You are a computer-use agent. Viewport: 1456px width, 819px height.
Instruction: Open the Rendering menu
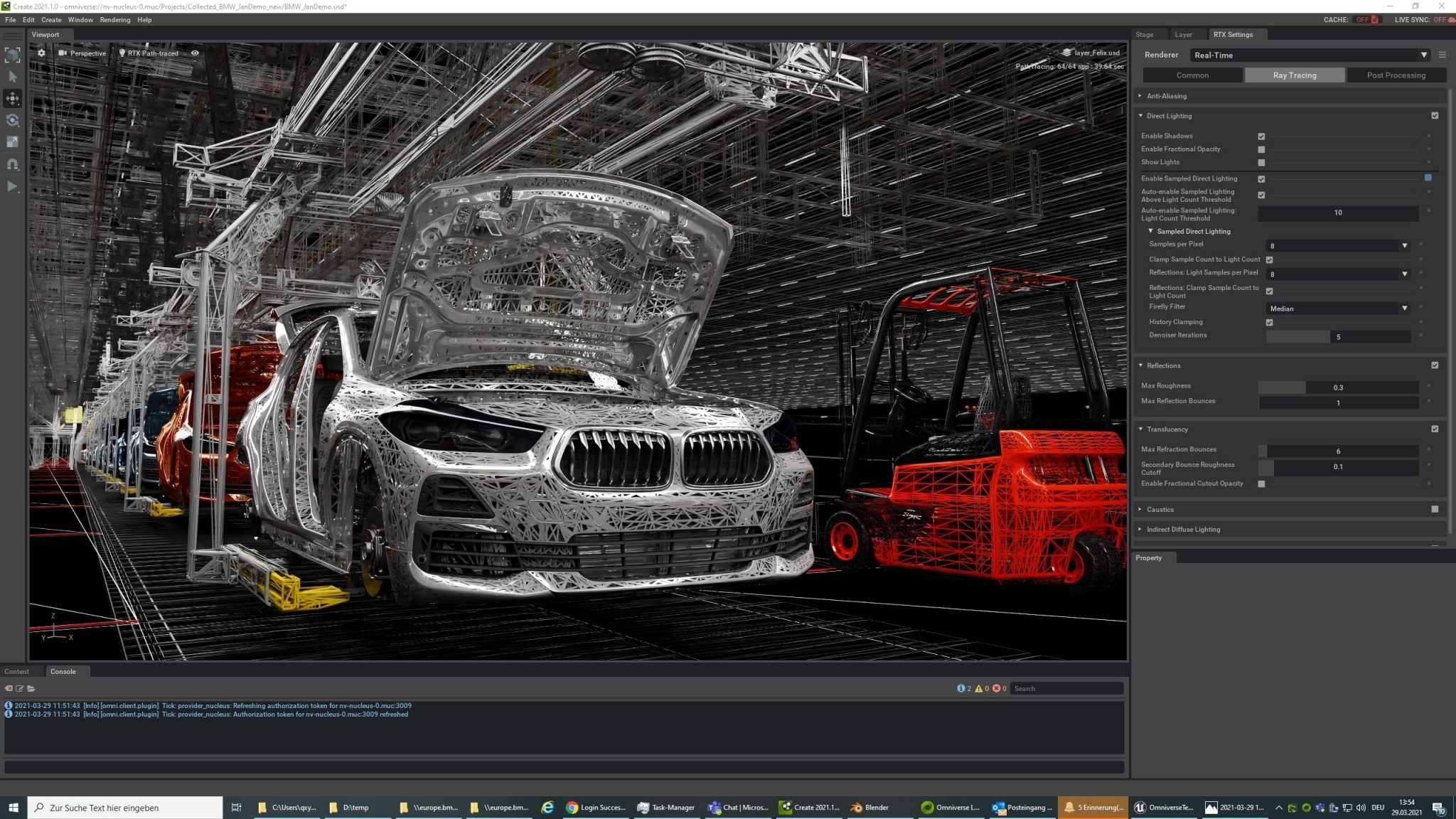pyautogui.click(x=114, y=19)
